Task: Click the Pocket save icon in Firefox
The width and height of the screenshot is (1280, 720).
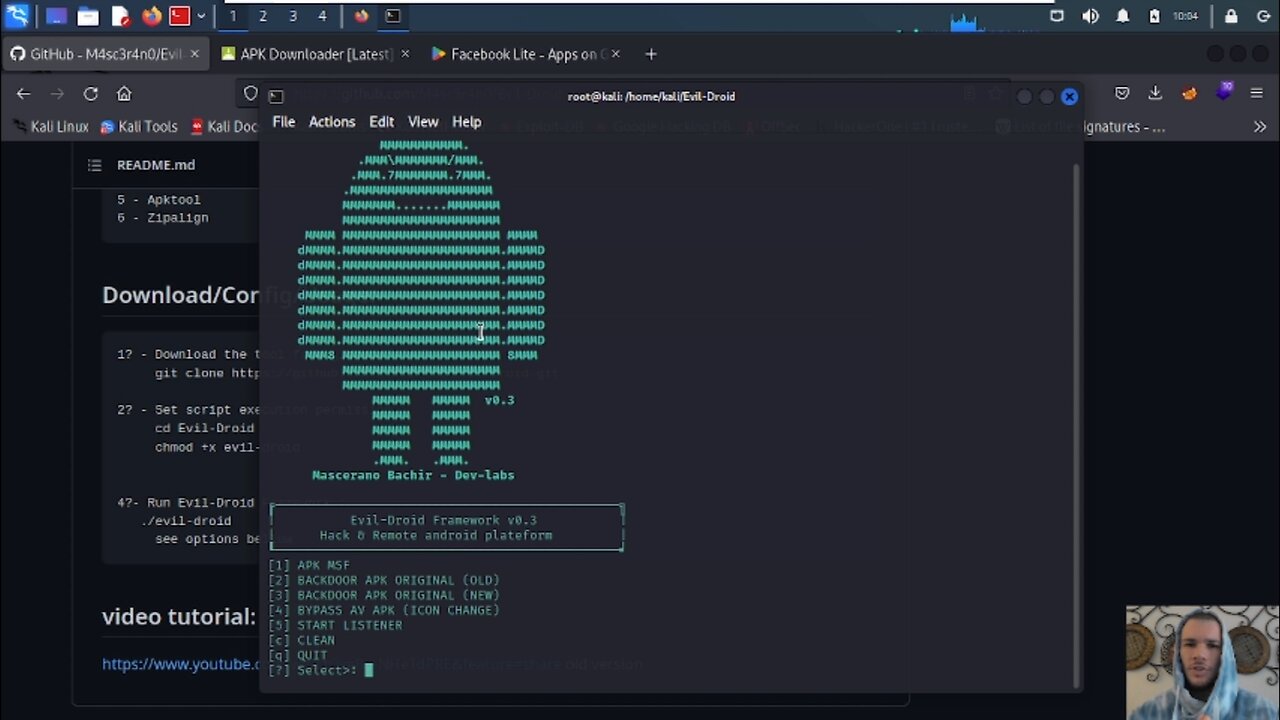Action: [x=1122, y=93]
